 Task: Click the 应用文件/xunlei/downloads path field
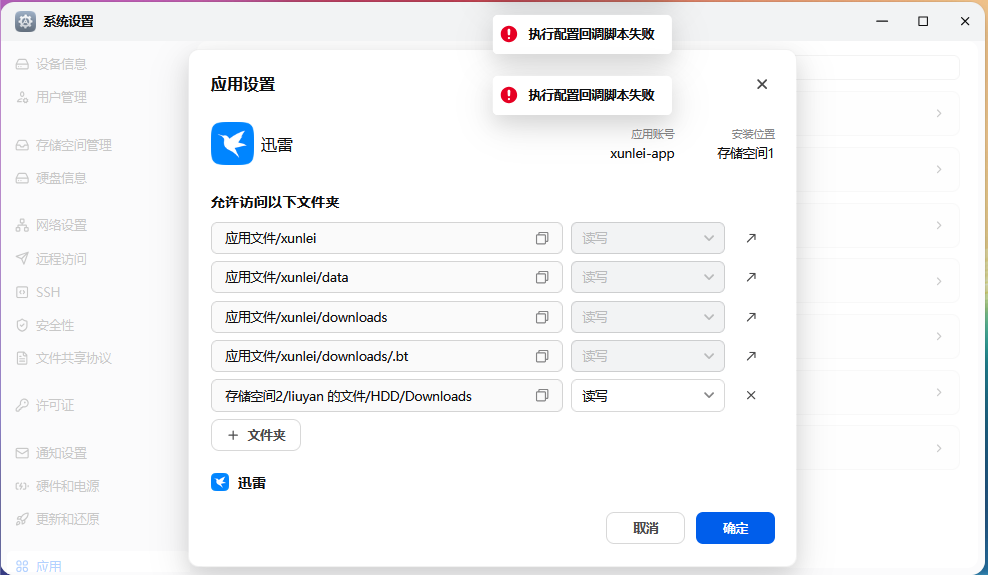tap(387, 317)
